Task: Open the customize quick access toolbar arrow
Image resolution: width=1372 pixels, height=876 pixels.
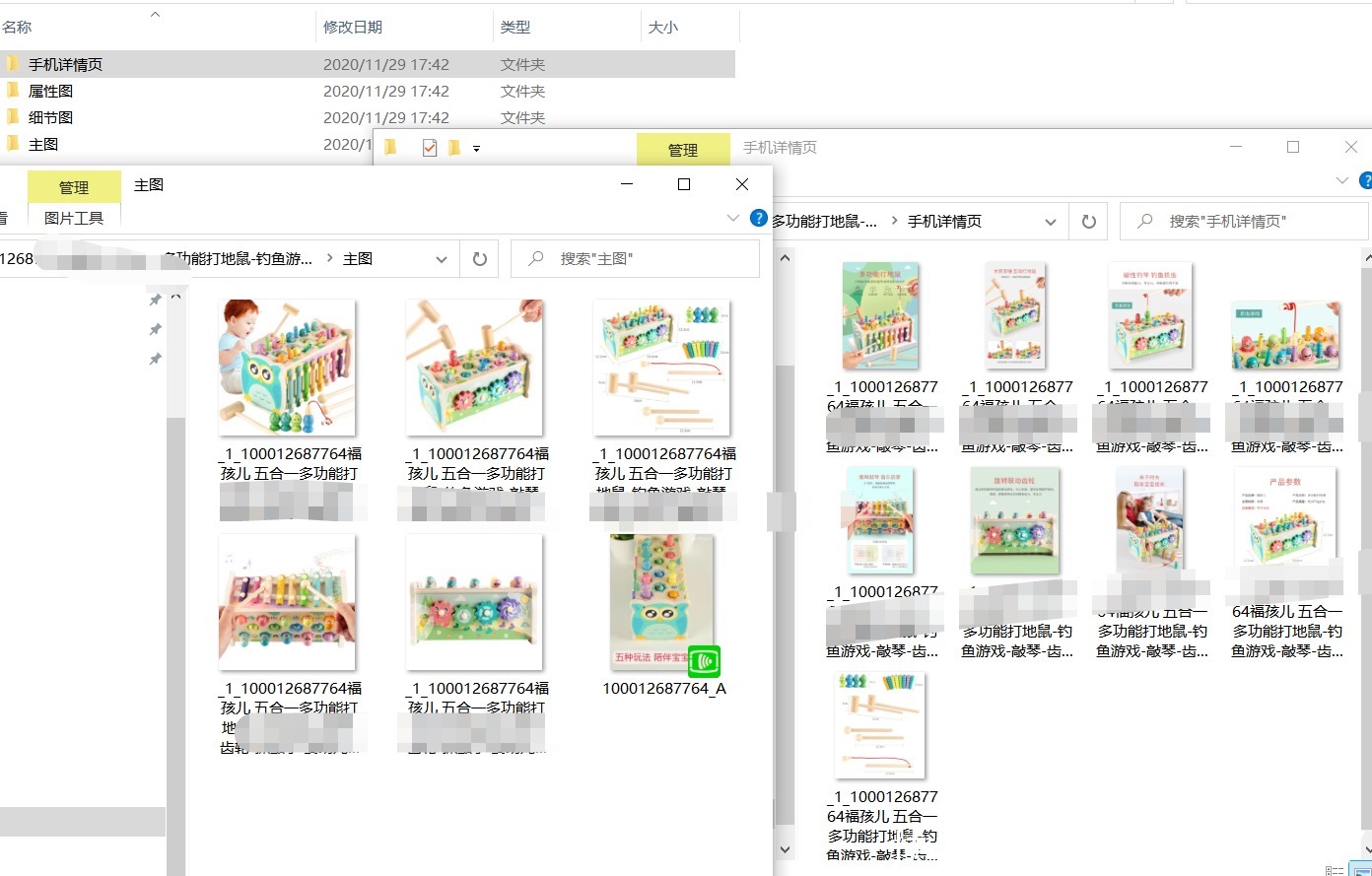Action: coord(476,149)
